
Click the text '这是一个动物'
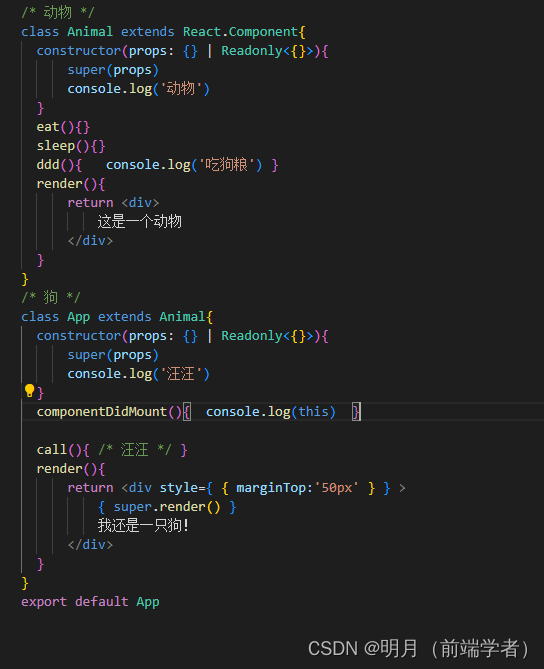point(140,221)
